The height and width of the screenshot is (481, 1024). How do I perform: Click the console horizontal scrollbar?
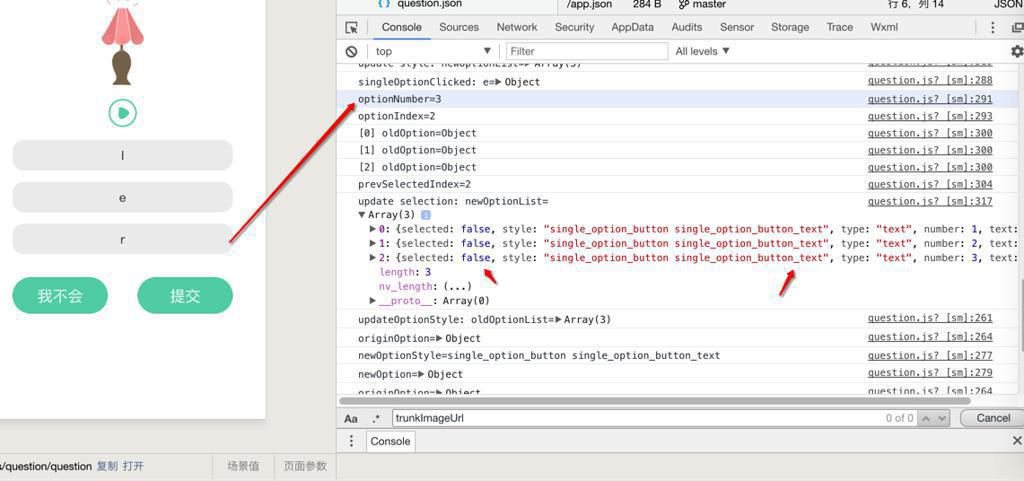pyautogui.click(x=655, y=401)
